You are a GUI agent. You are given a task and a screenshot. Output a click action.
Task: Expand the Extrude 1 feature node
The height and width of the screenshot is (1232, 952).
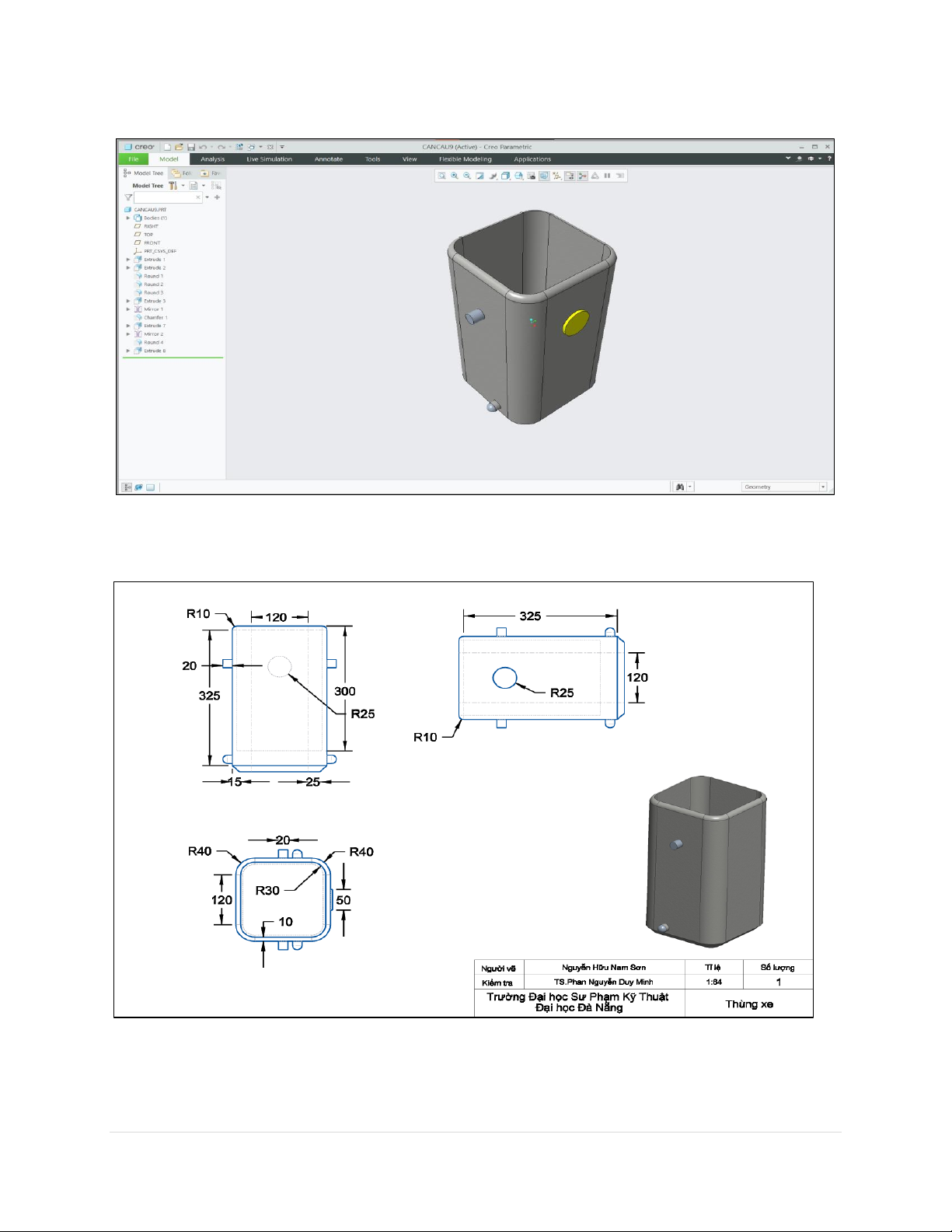pyautogui.click(x=128, y=260)
